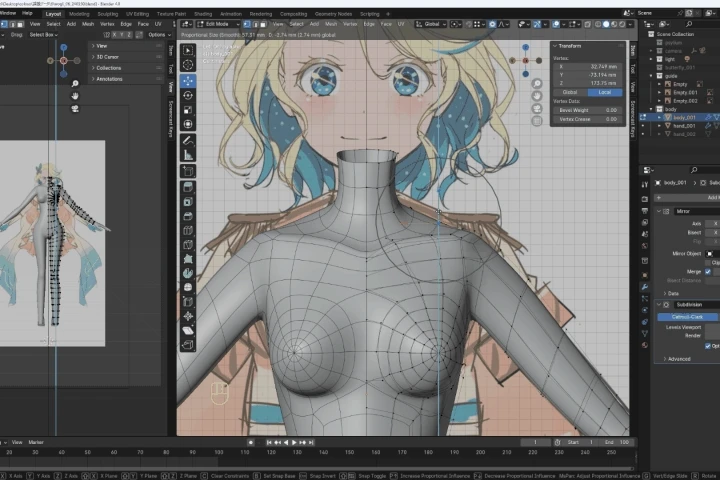Open the Select Box drag dropdown

(x=44, y=35)
